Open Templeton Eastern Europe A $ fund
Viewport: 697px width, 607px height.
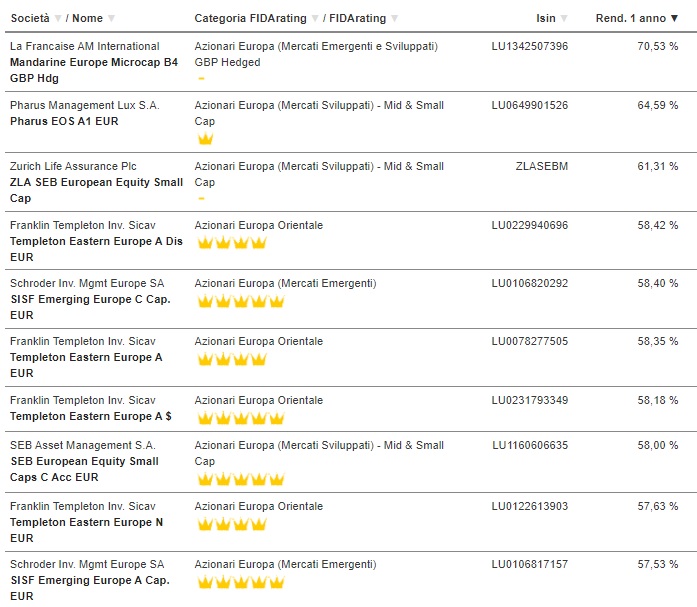91,416
